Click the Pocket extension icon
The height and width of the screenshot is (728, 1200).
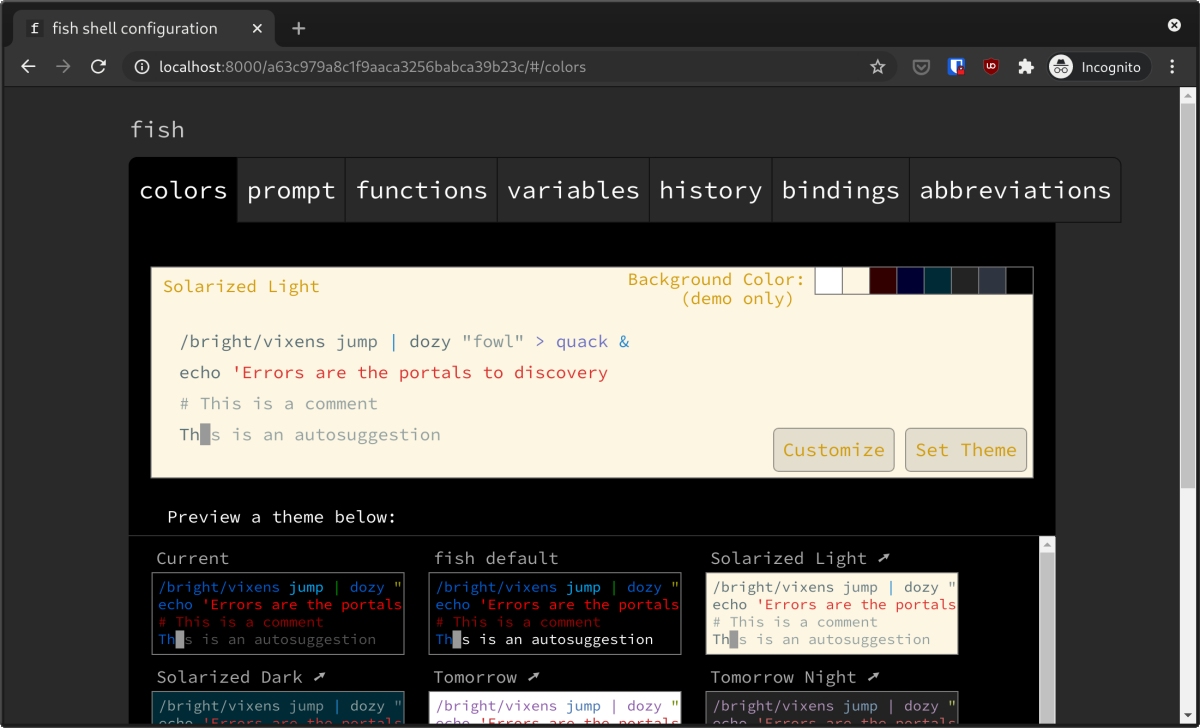(922, 67)
